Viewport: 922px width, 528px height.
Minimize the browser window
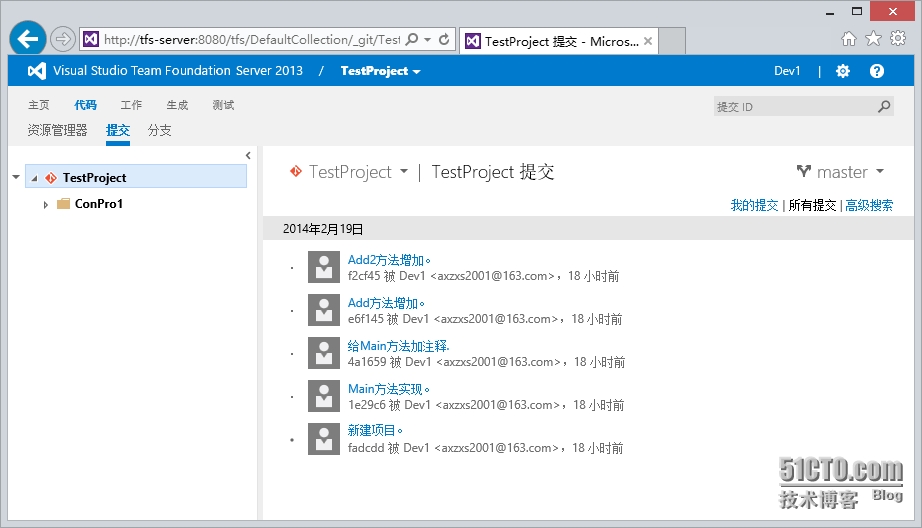pos(830,12)
